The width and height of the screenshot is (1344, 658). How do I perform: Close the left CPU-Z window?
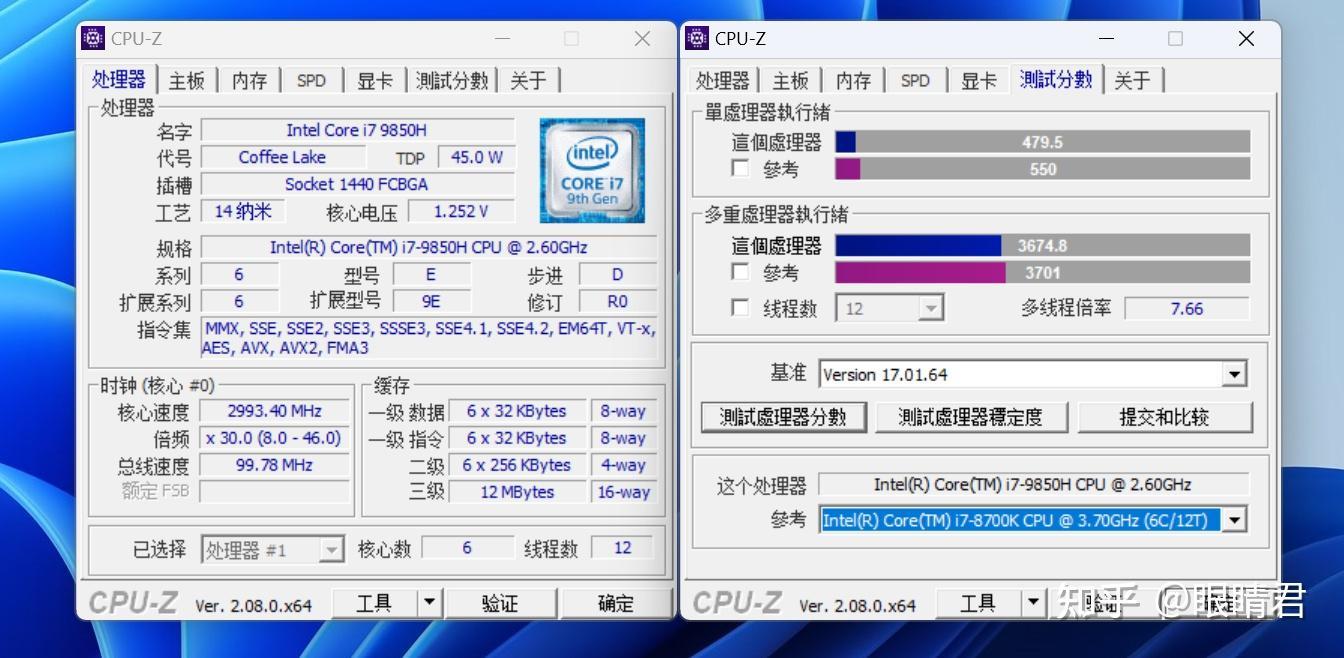pyautogui.click(x=642, y=39)
